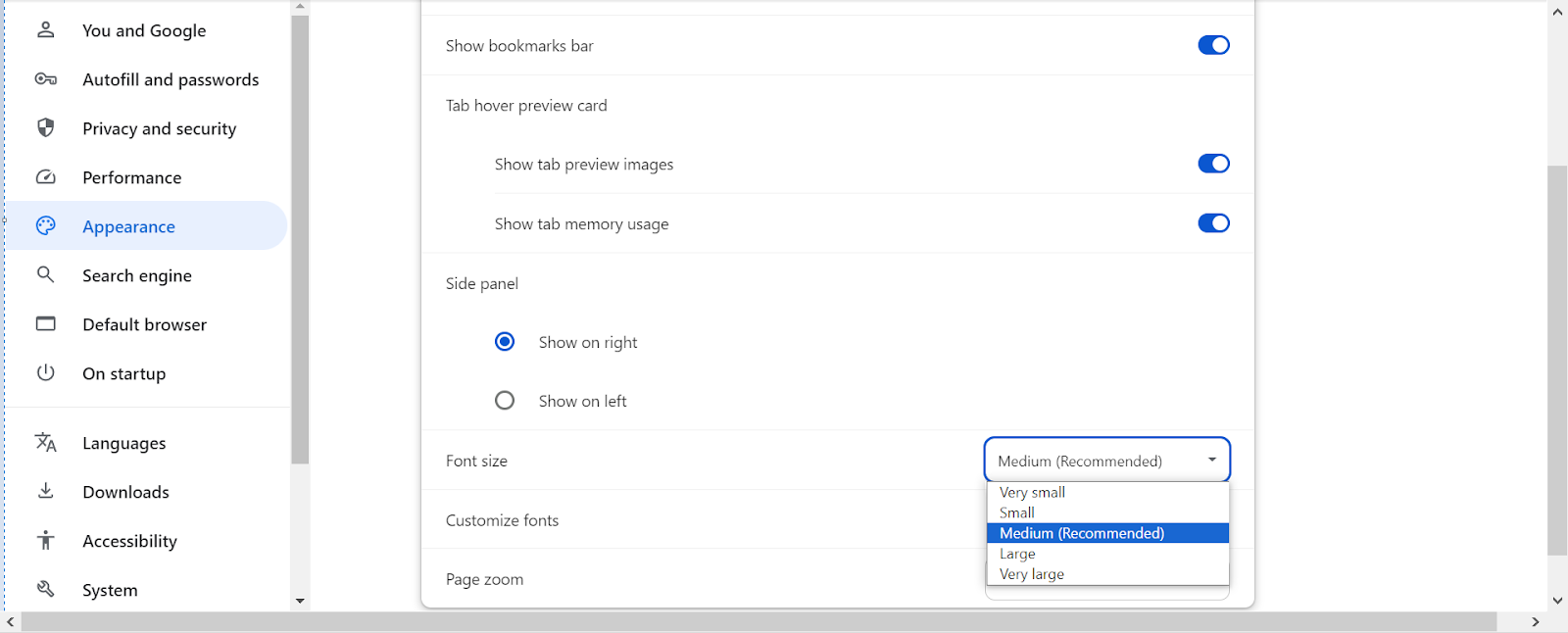Choose Very large font size option

1107,574
